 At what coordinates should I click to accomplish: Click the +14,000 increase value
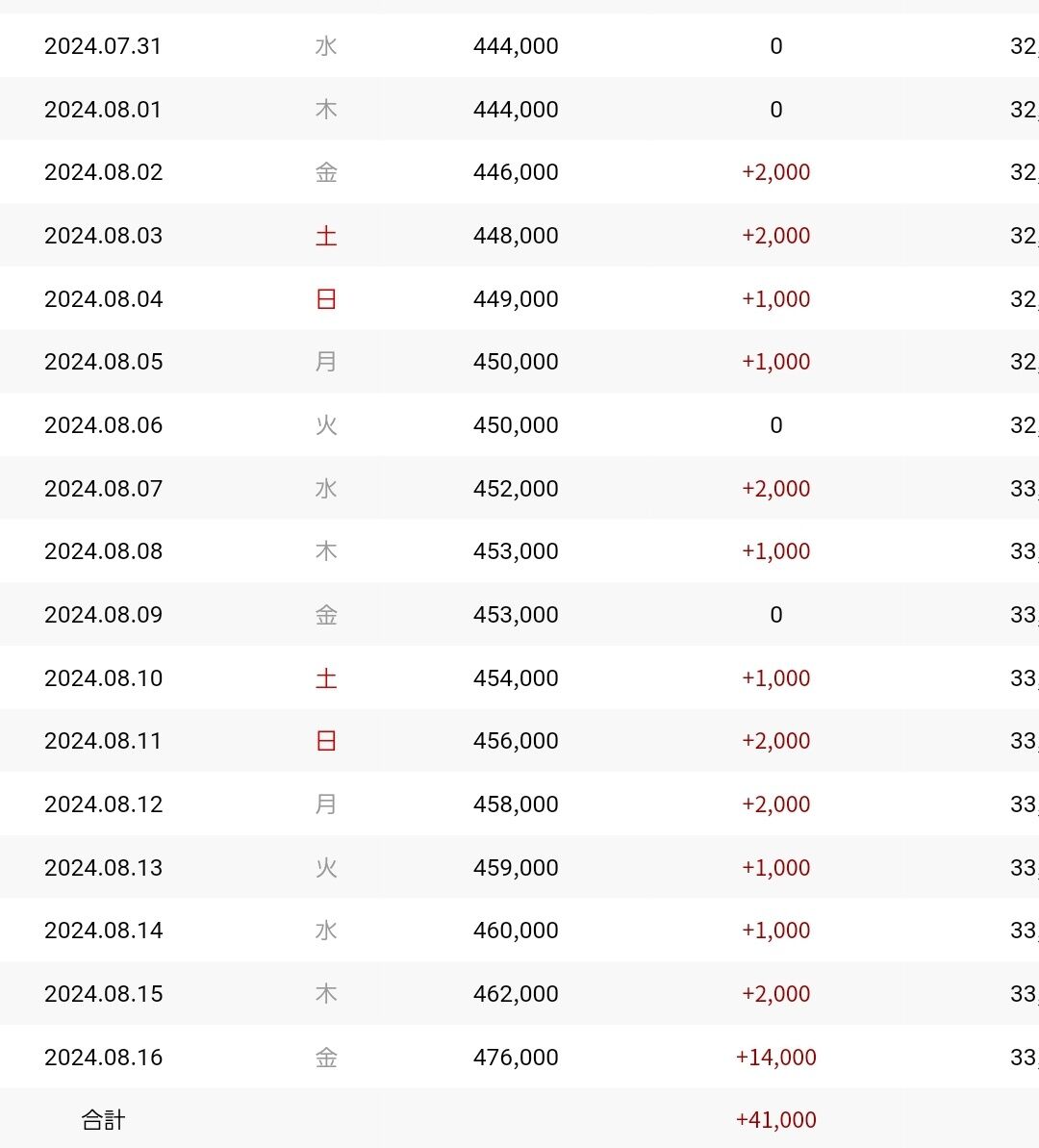click(775, 1058)
